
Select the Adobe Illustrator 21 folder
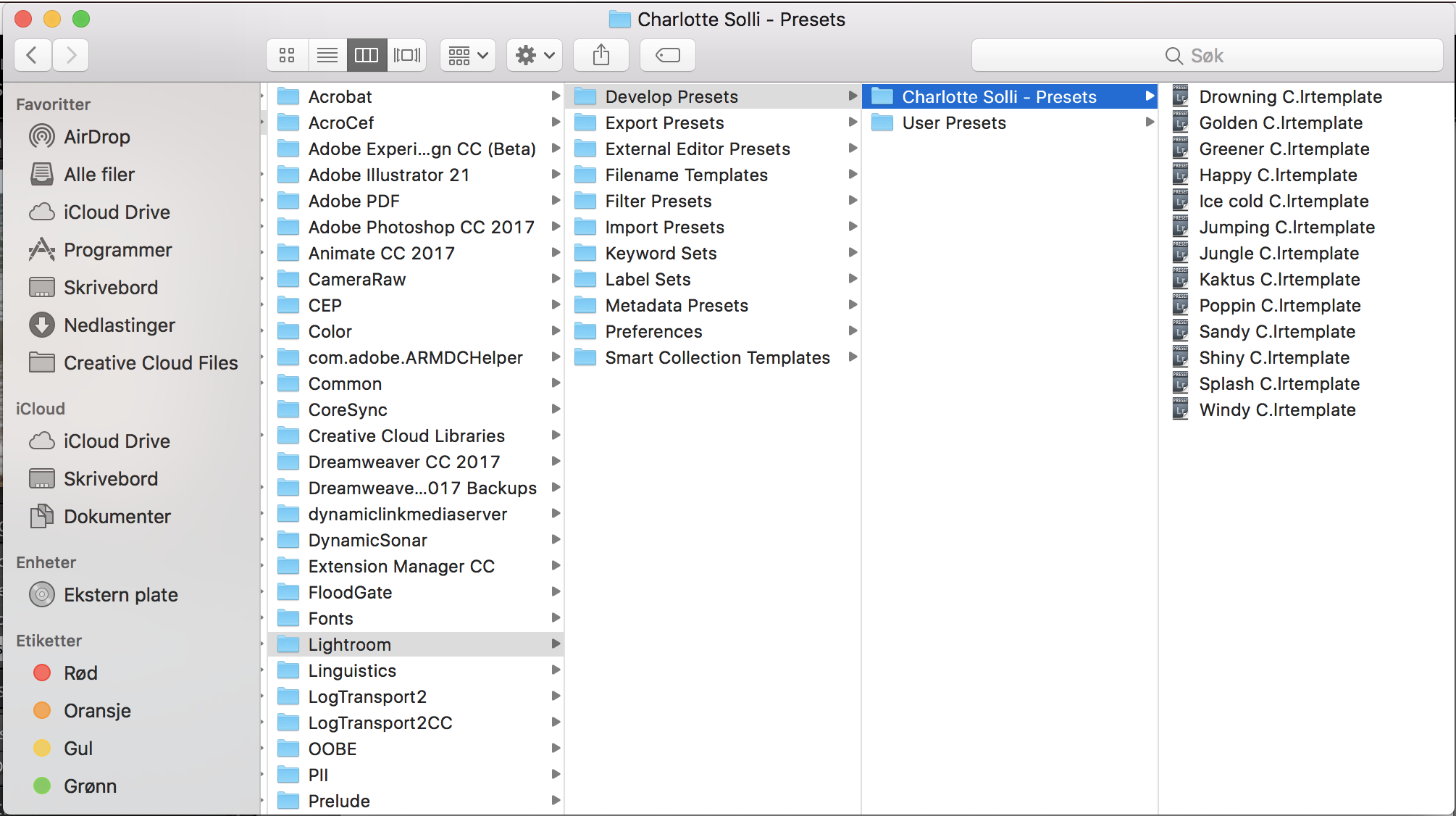(416, 175)
